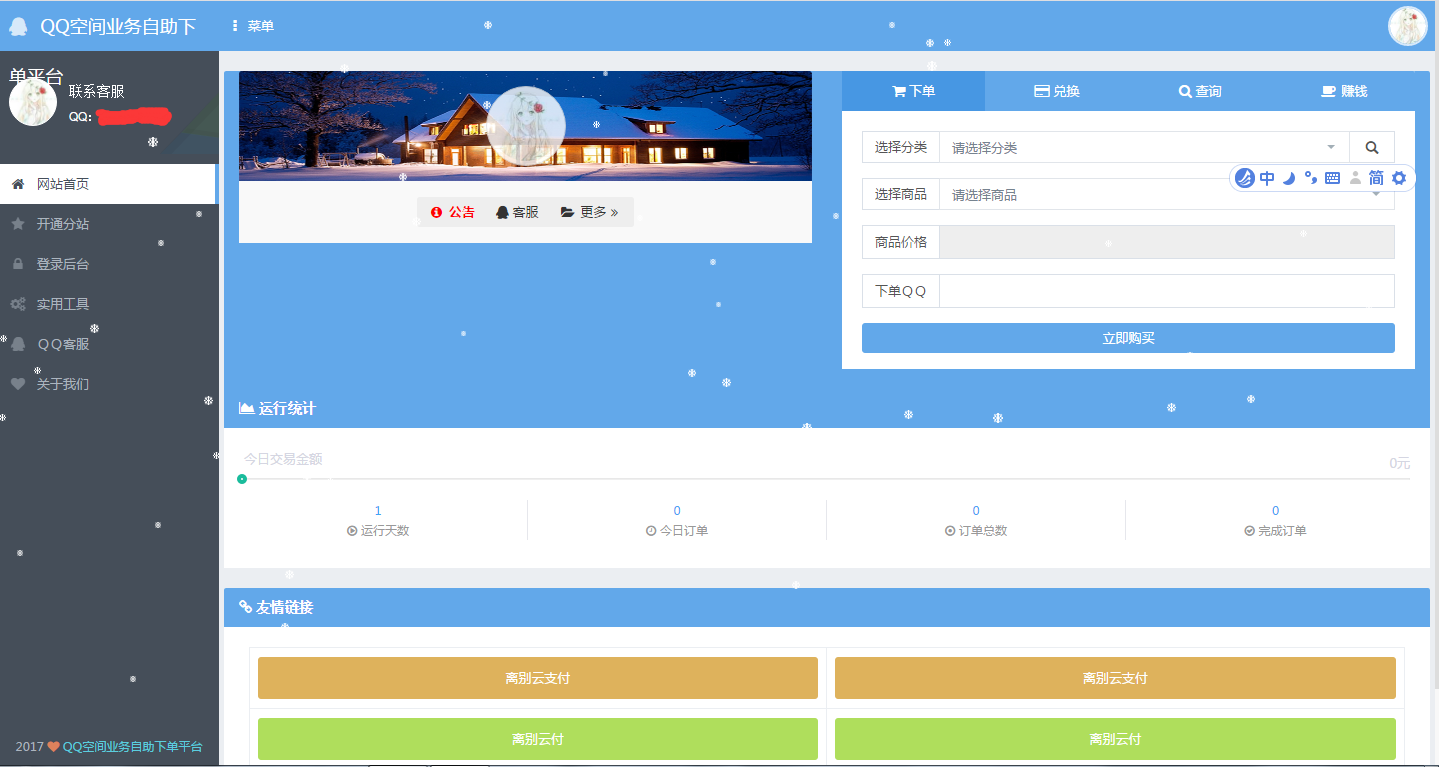Click the 今日订单 statistic
The height and width of the screenshot is (767, 1439).
tap(677, 520)
